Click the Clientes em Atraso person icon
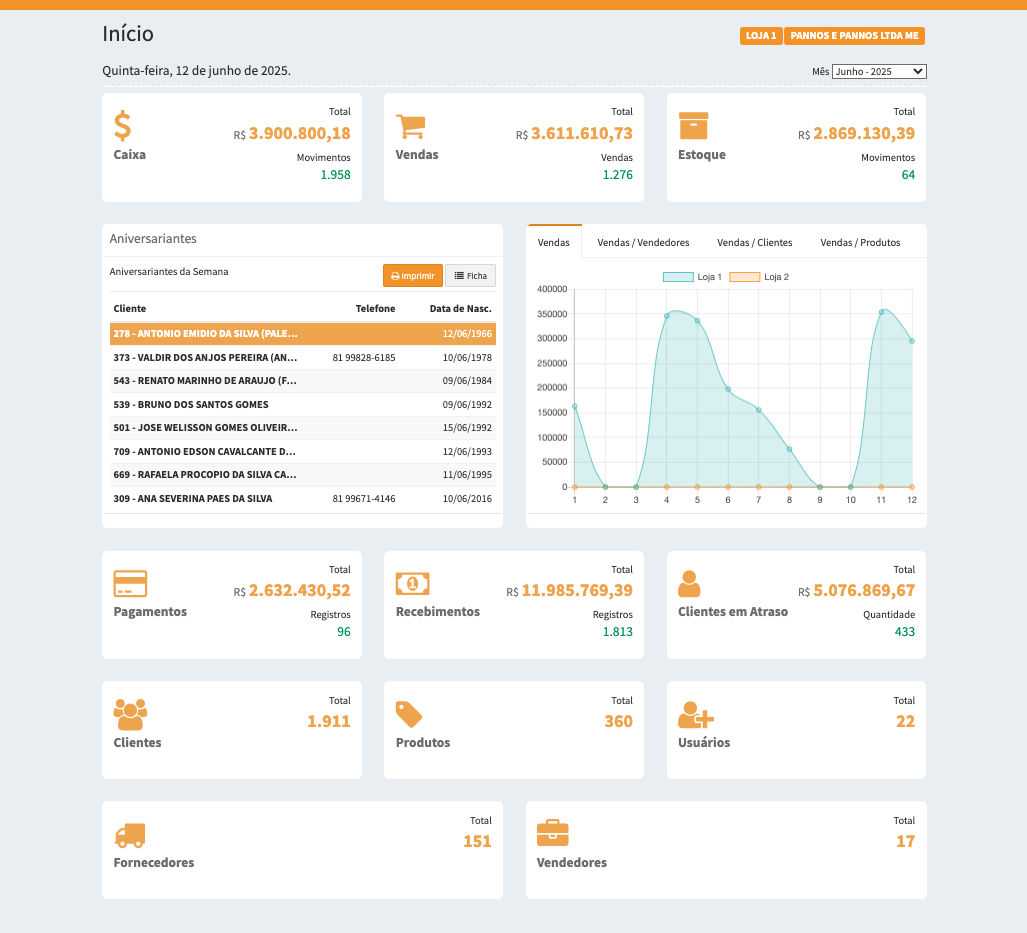 point(689,583)
